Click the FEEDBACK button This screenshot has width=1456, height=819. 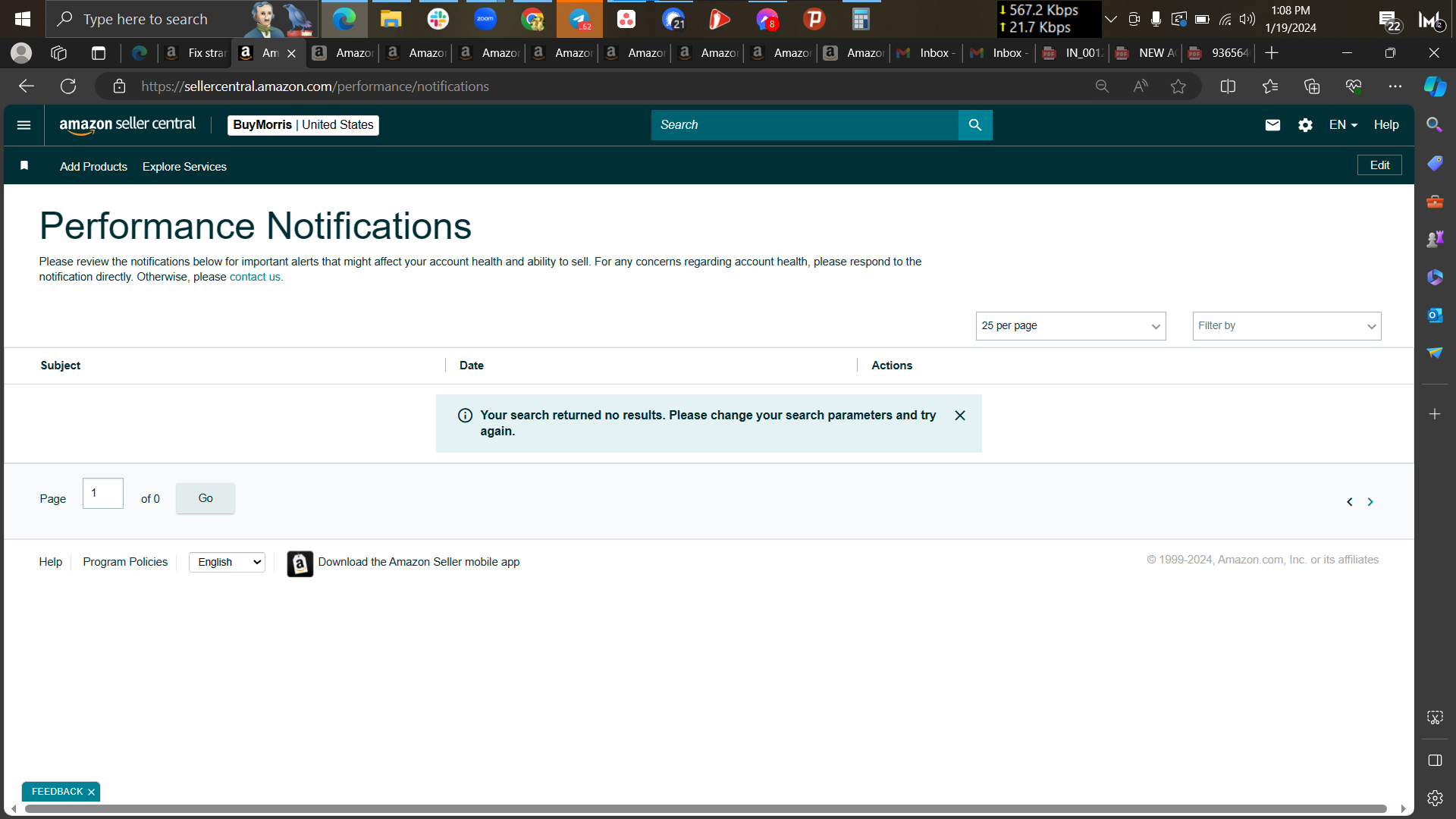pos(57,792)
